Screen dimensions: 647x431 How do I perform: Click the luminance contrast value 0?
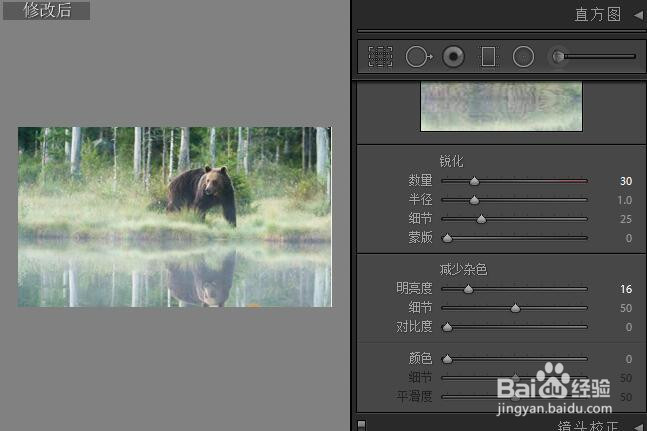tap(628, 327)
